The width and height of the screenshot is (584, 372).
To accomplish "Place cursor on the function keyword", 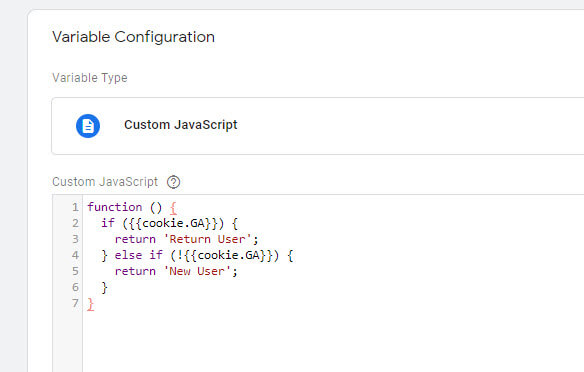I will coord(115,207).
